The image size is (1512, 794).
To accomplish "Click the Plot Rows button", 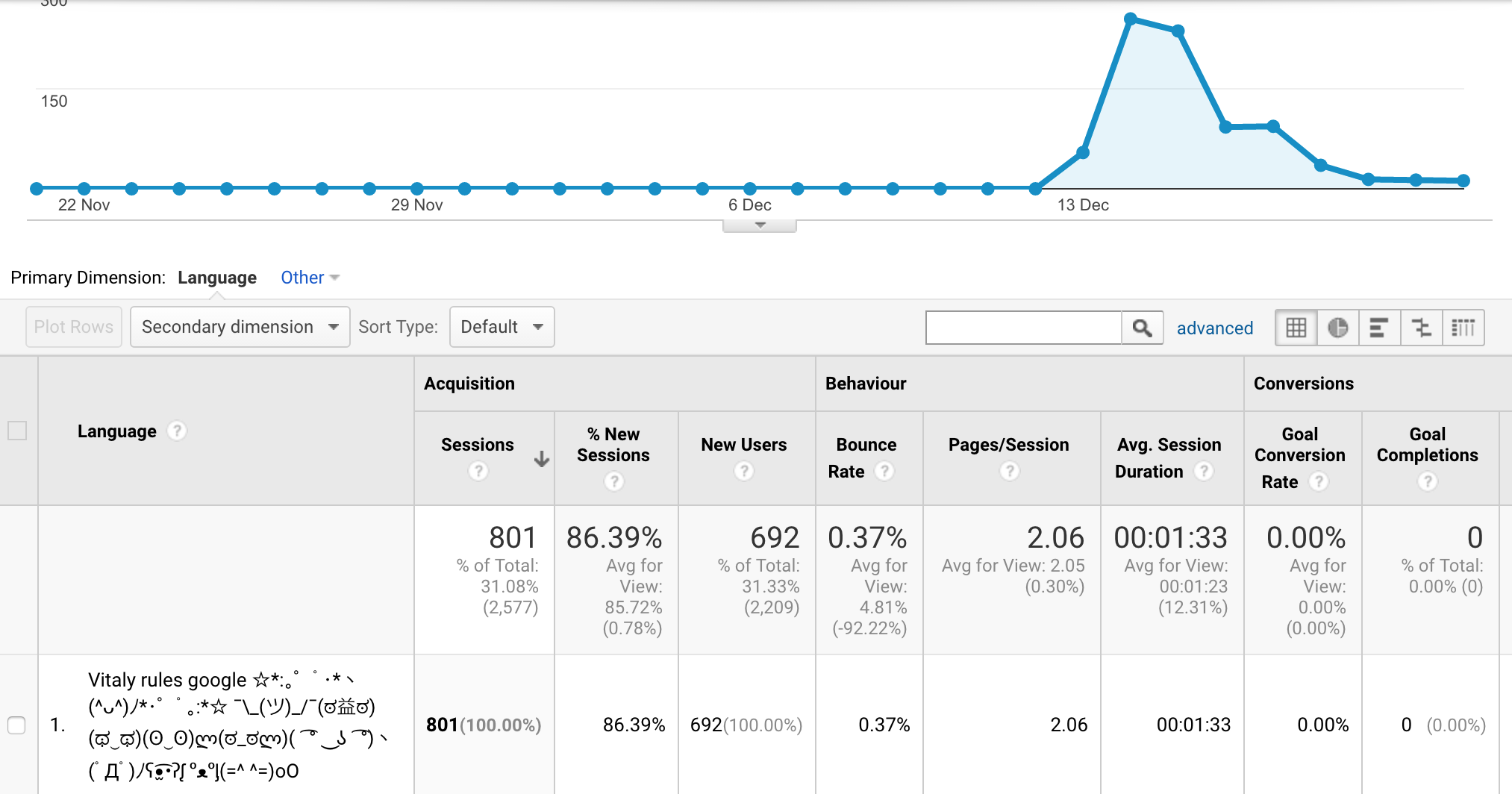I will [74, 327].
